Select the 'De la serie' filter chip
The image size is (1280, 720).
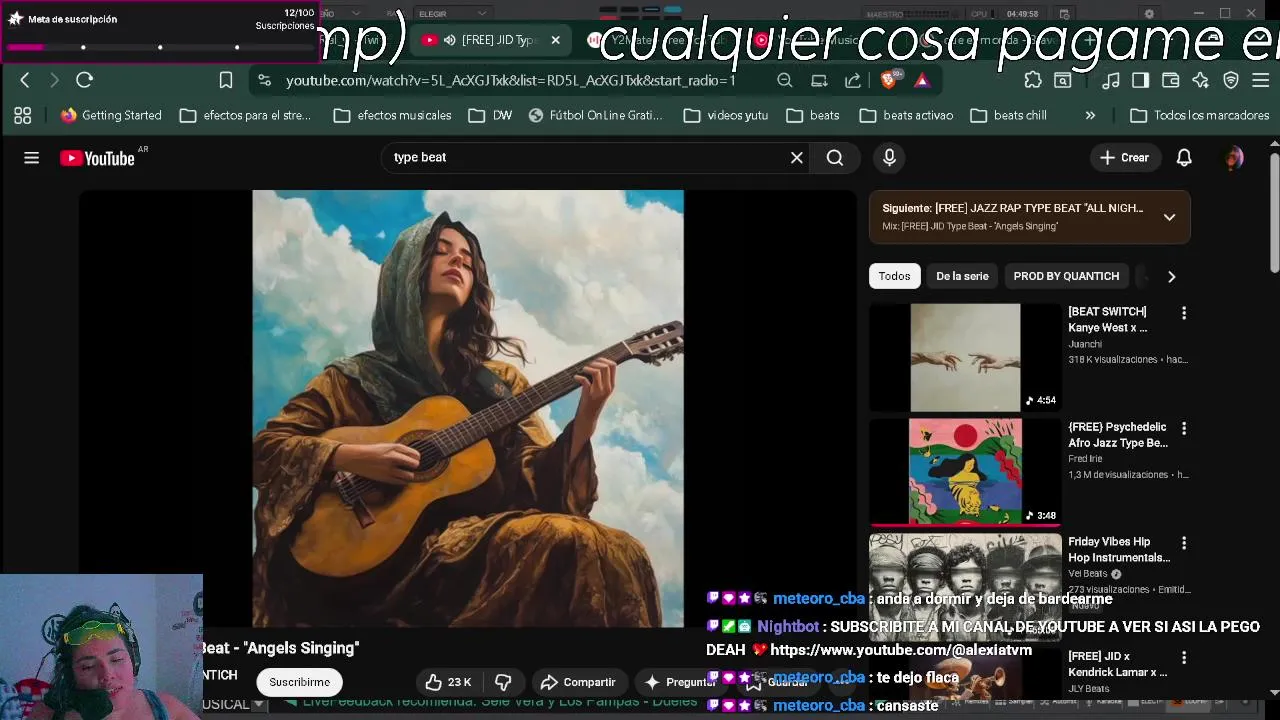pyautogui.click(x=962, y=276)
